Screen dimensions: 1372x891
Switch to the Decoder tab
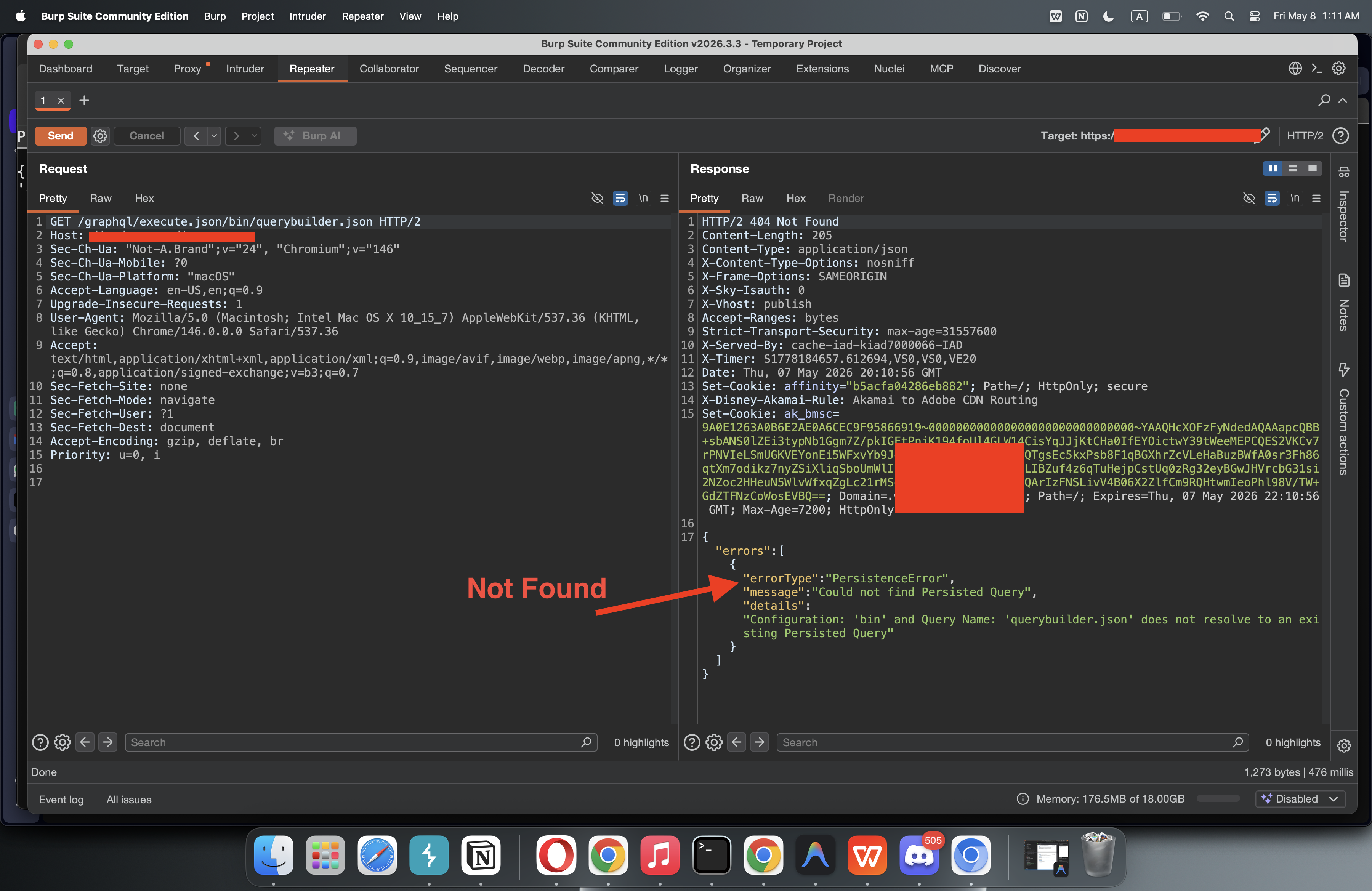pos(543,69)
